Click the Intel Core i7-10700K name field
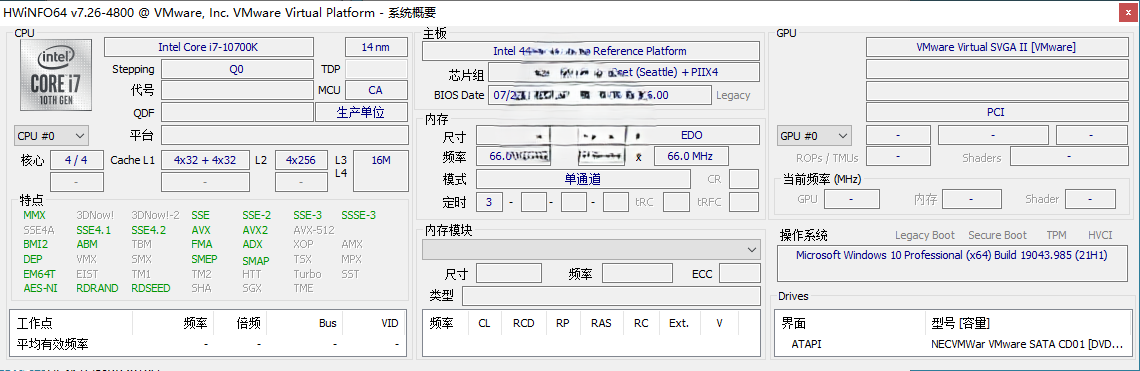The height and width of the screenshot is (371, 1140). point(209,47)
